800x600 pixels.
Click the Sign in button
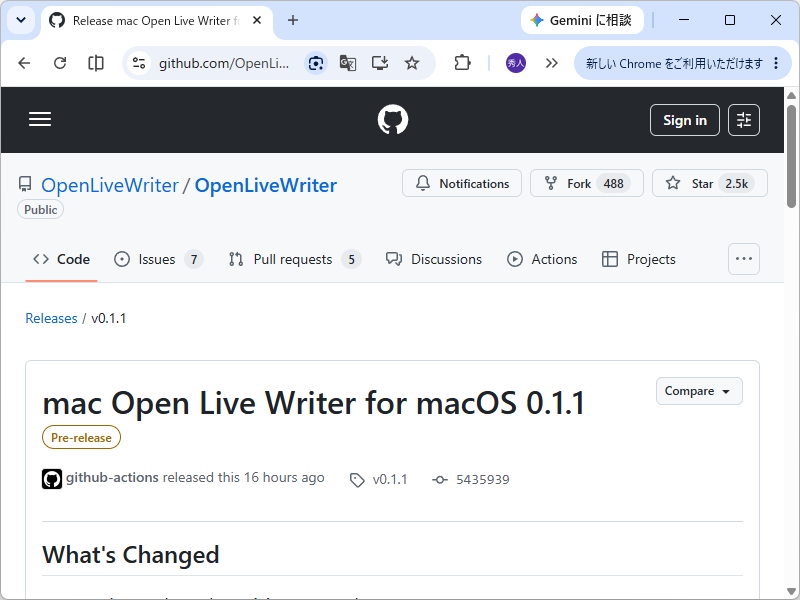coord(685,120)
